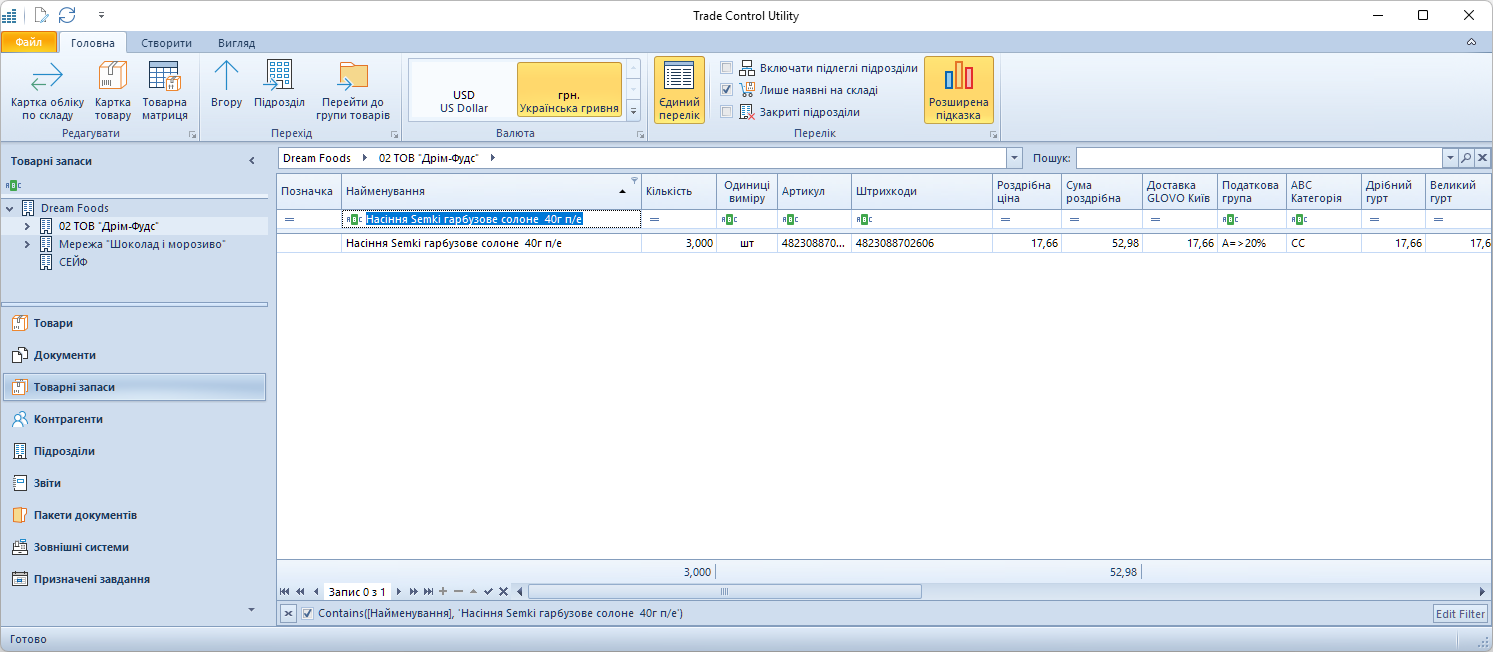
Task: Switch to the Створити ribbon tab
Action: (x=166, y=43)
